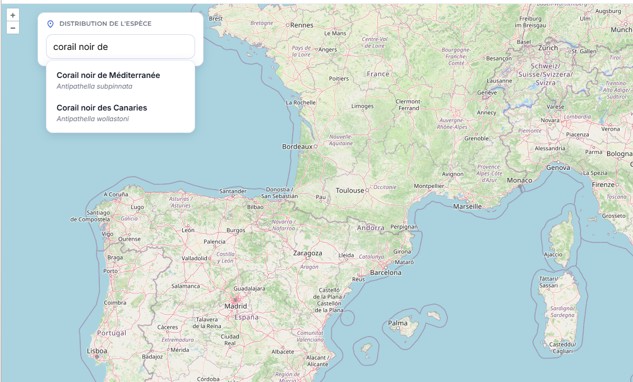Click the Monaco label on map
The image size is (633, 382).
pyautogui.click(x=519, y=180)
